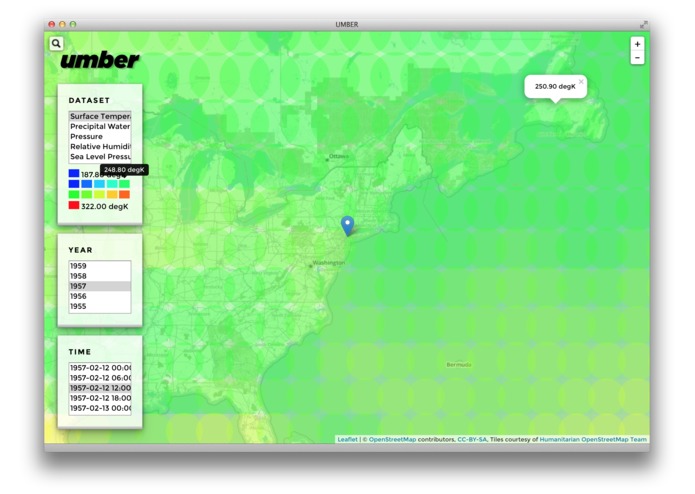Viewport: 695px width, 494px height.
Task: Open the Humanitarian OpenStreetMap Team link
Action: click(x=593, y=439)
